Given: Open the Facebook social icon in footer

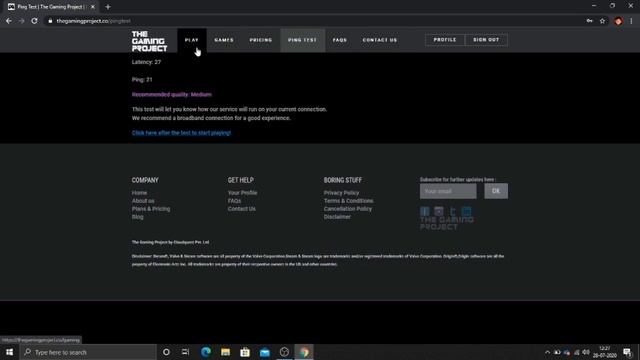Looking at the screenshot, I should tap(424, 211).
